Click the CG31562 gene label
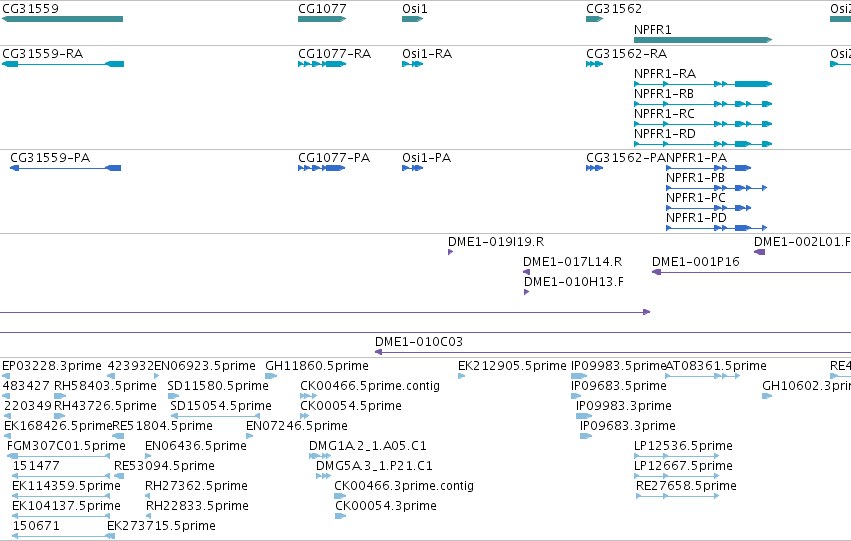The width and height of the screenshot is (851, 541). pyautogui.click(x=614, y=9)
